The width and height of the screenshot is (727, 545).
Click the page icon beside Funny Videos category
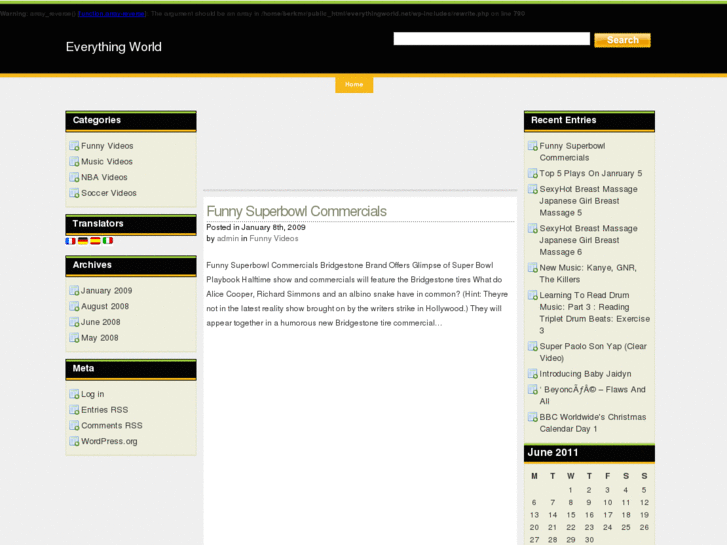[x=74, y=146]
